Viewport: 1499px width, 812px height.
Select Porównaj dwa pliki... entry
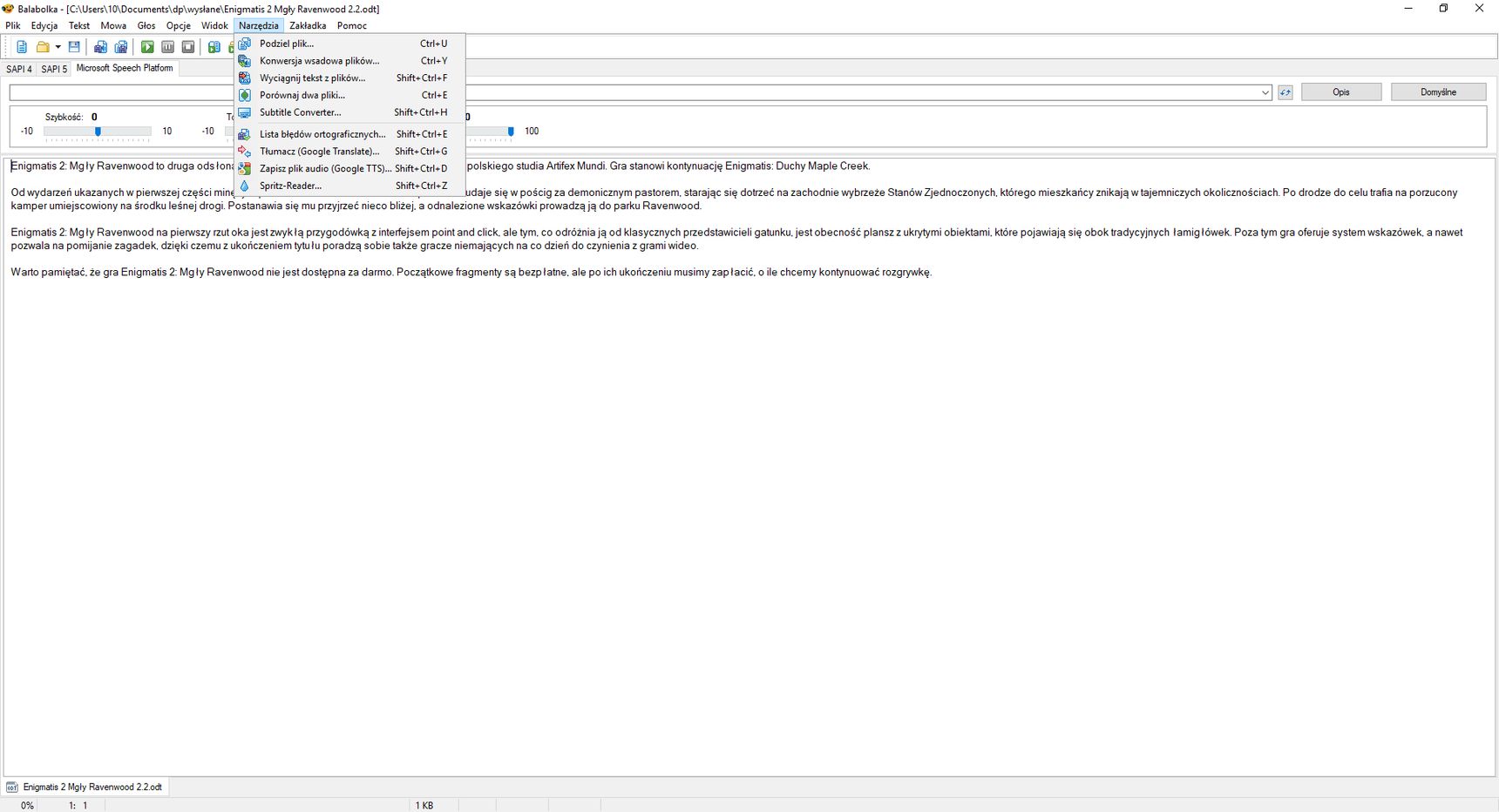point(349,95)
